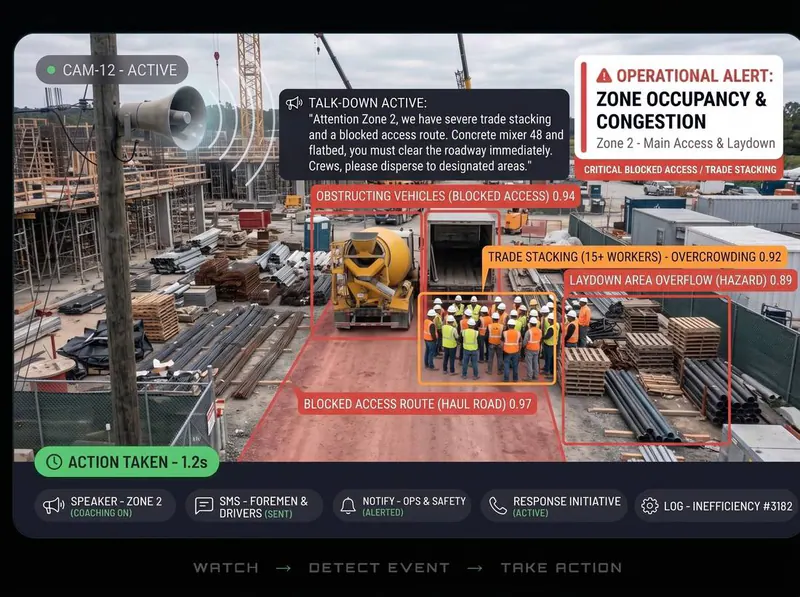Screen dimensions: 800x597
Task: Click the WATCH step text
Action: 226,567
